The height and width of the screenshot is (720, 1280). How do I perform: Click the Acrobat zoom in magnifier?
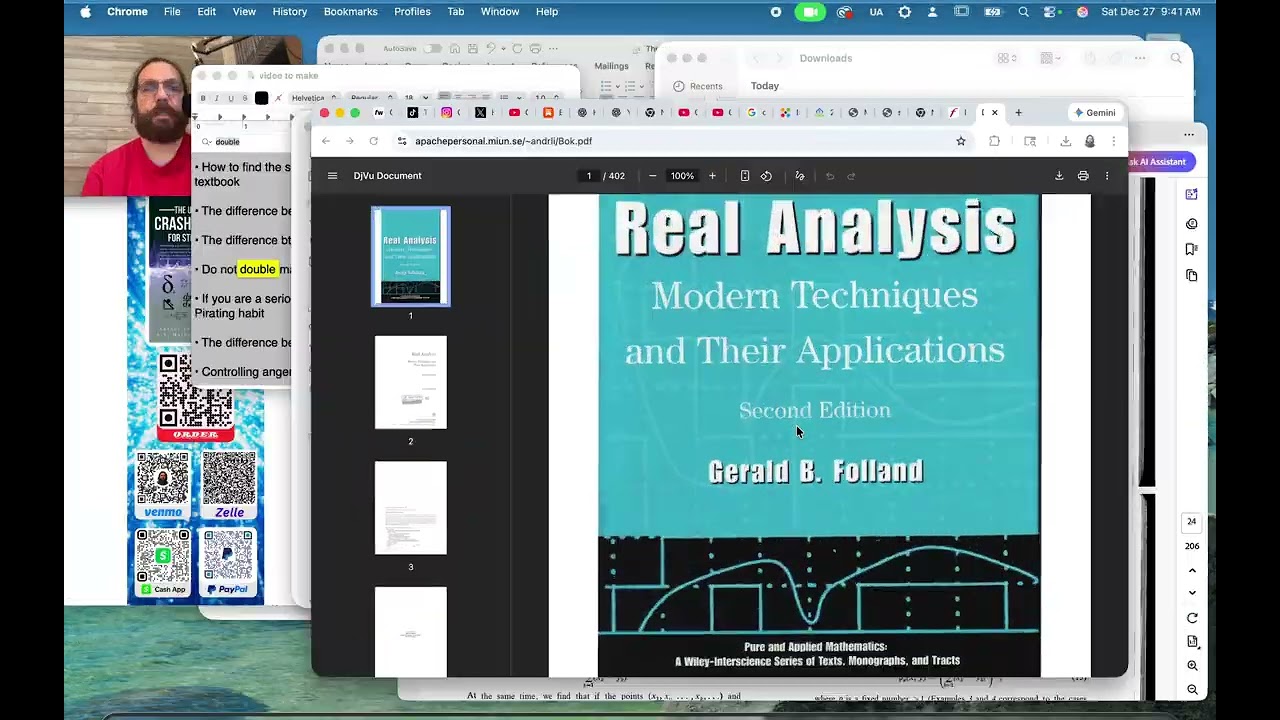coord(1192,666)
